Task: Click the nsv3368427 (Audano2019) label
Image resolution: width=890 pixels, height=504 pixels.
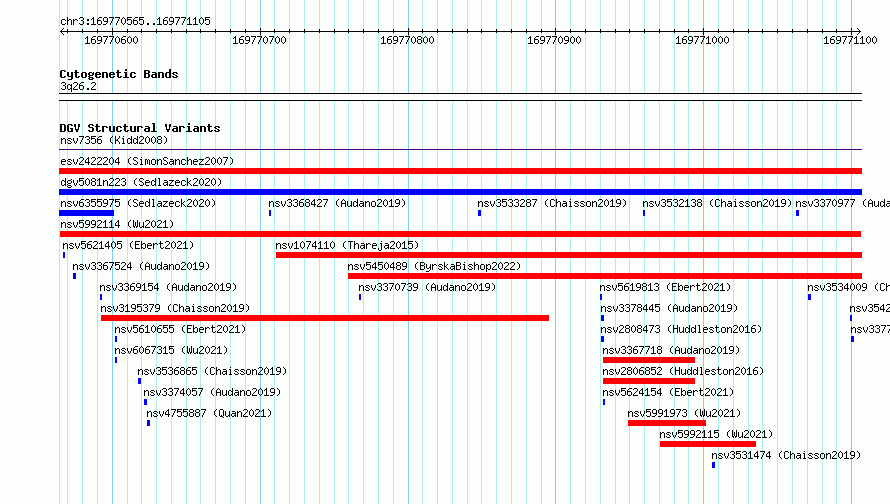Action: (x=337, y=203)
